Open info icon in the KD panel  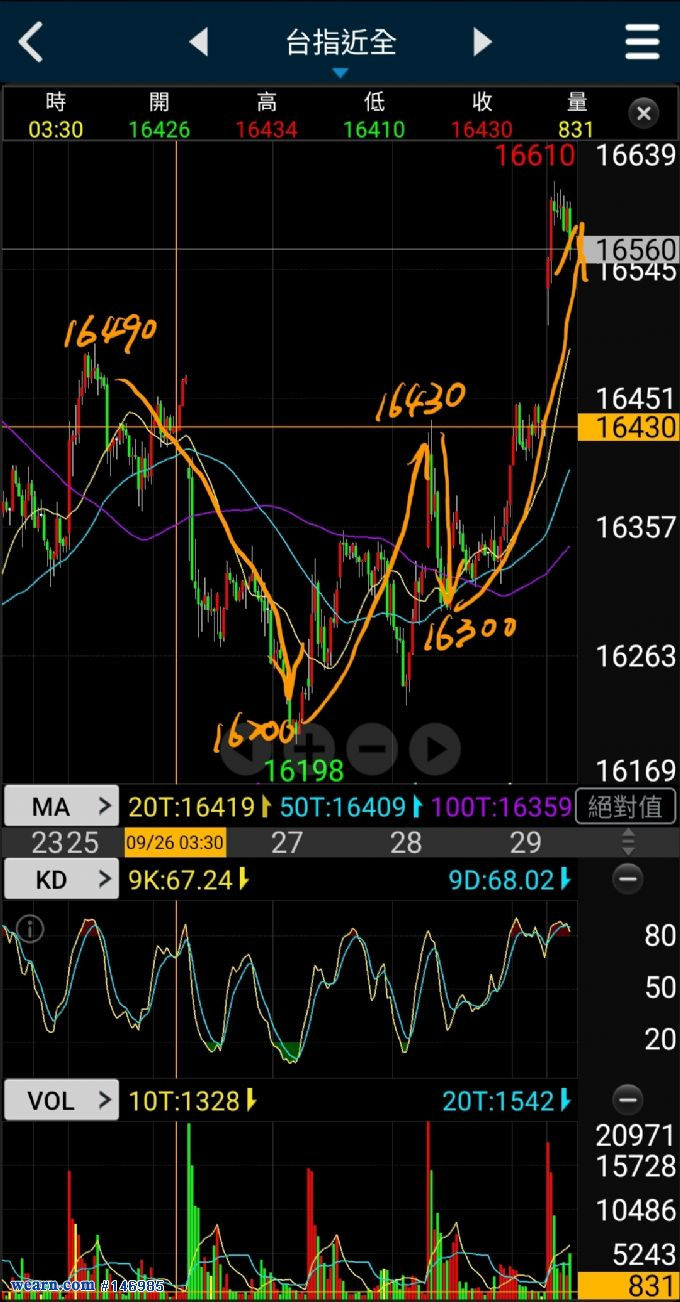tap(31, 929)
